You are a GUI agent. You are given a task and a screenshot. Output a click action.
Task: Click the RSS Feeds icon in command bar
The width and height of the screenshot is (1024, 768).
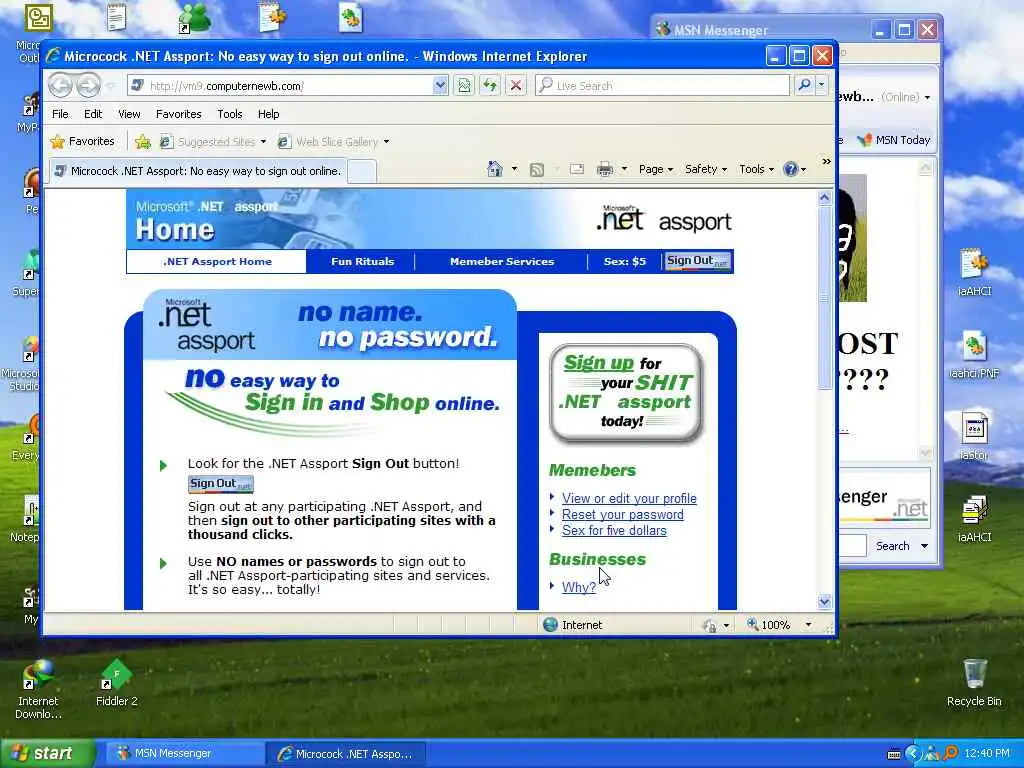coord(537,170)
